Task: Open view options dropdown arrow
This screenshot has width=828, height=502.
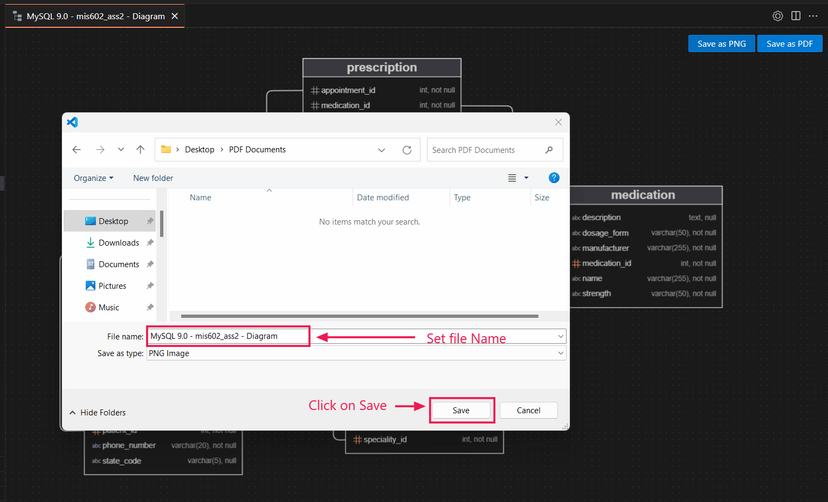Action: 526,178
